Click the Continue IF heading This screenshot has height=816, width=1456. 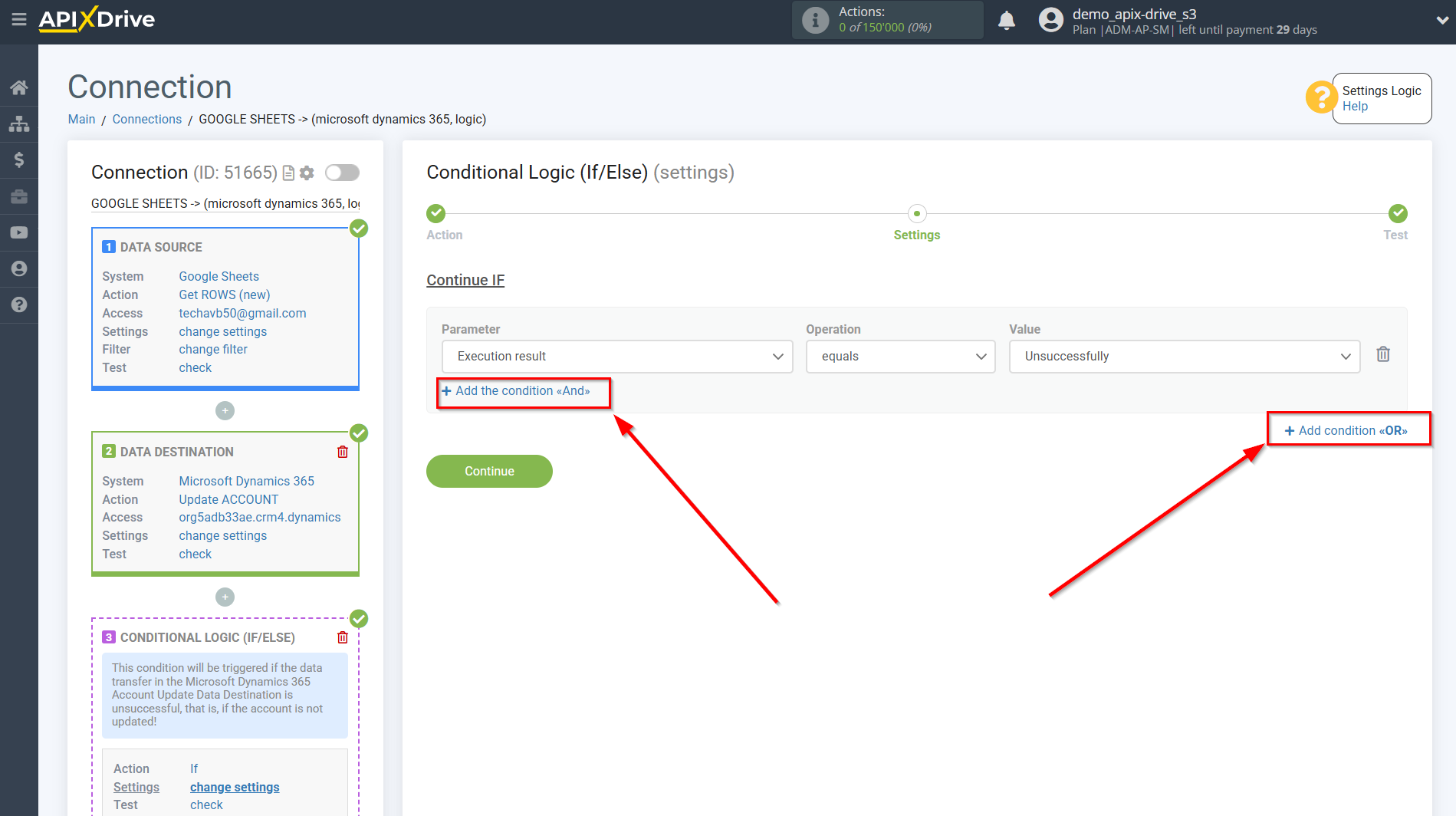465,281
